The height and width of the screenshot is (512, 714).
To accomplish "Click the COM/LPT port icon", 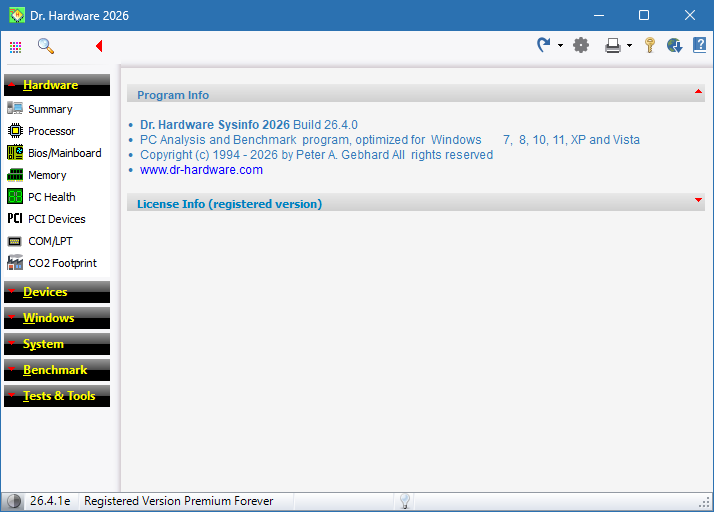I will pyautogui.click(x=15, y=241).
